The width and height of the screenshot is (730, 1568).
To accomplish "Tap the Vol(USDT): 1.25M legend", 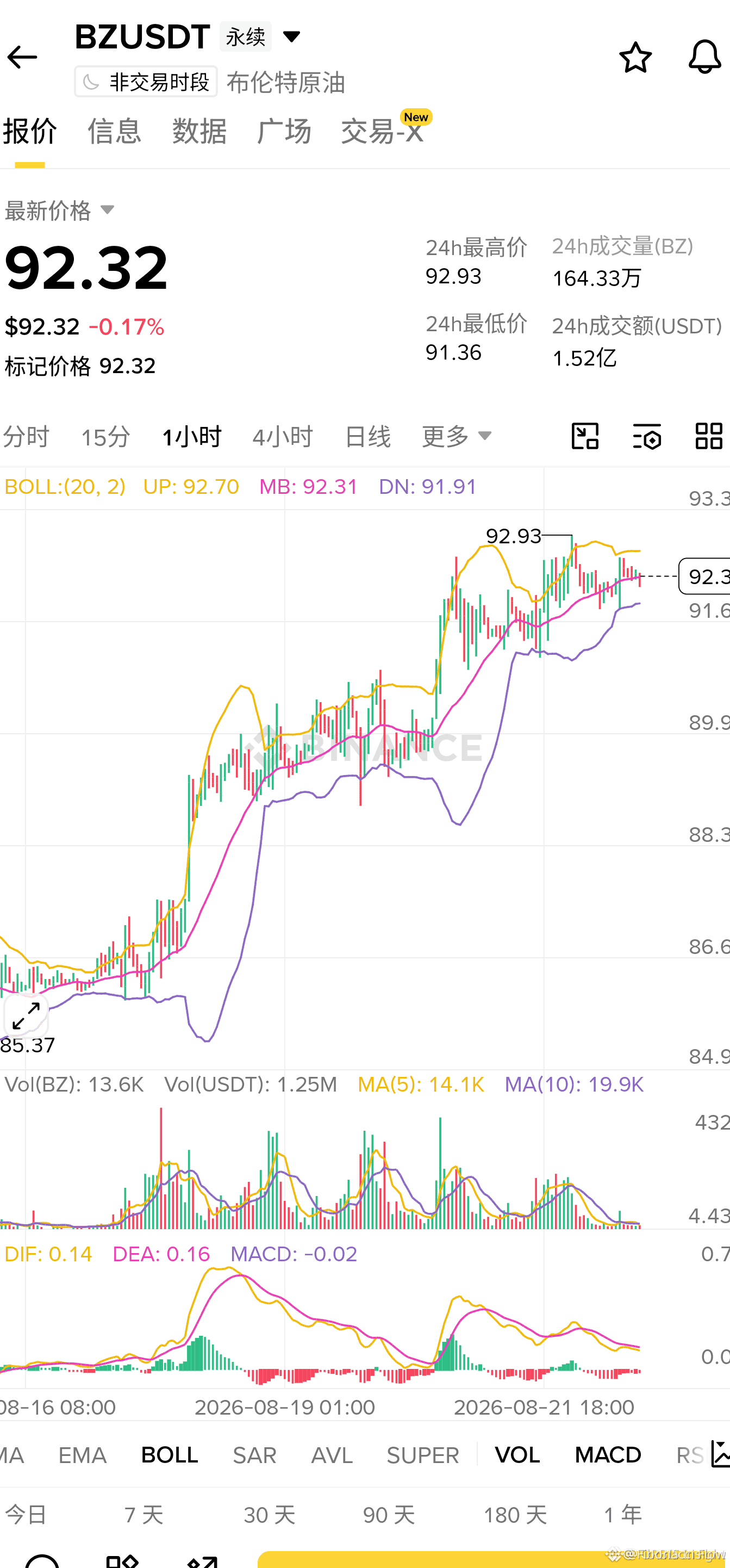I will (251, 1084).
